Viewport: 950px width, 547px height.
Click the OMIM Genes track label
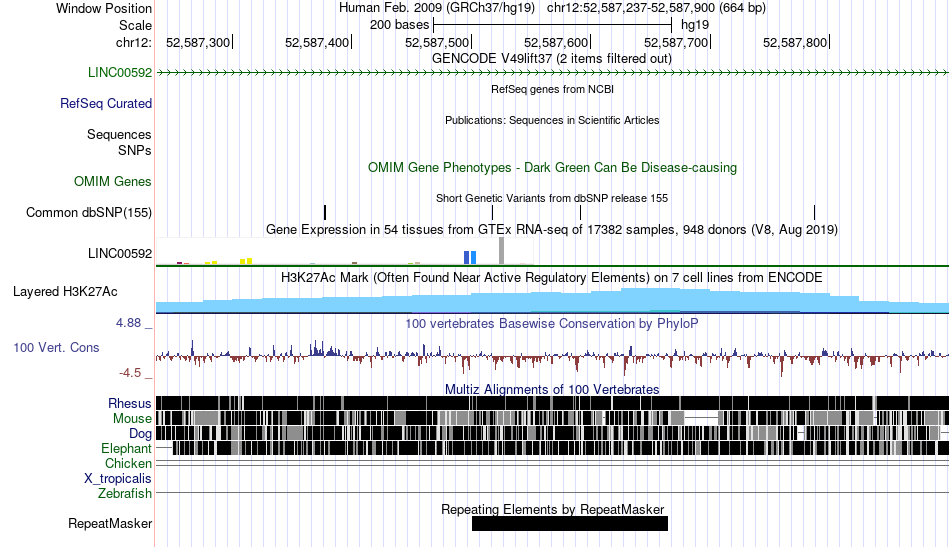(113, 181)
